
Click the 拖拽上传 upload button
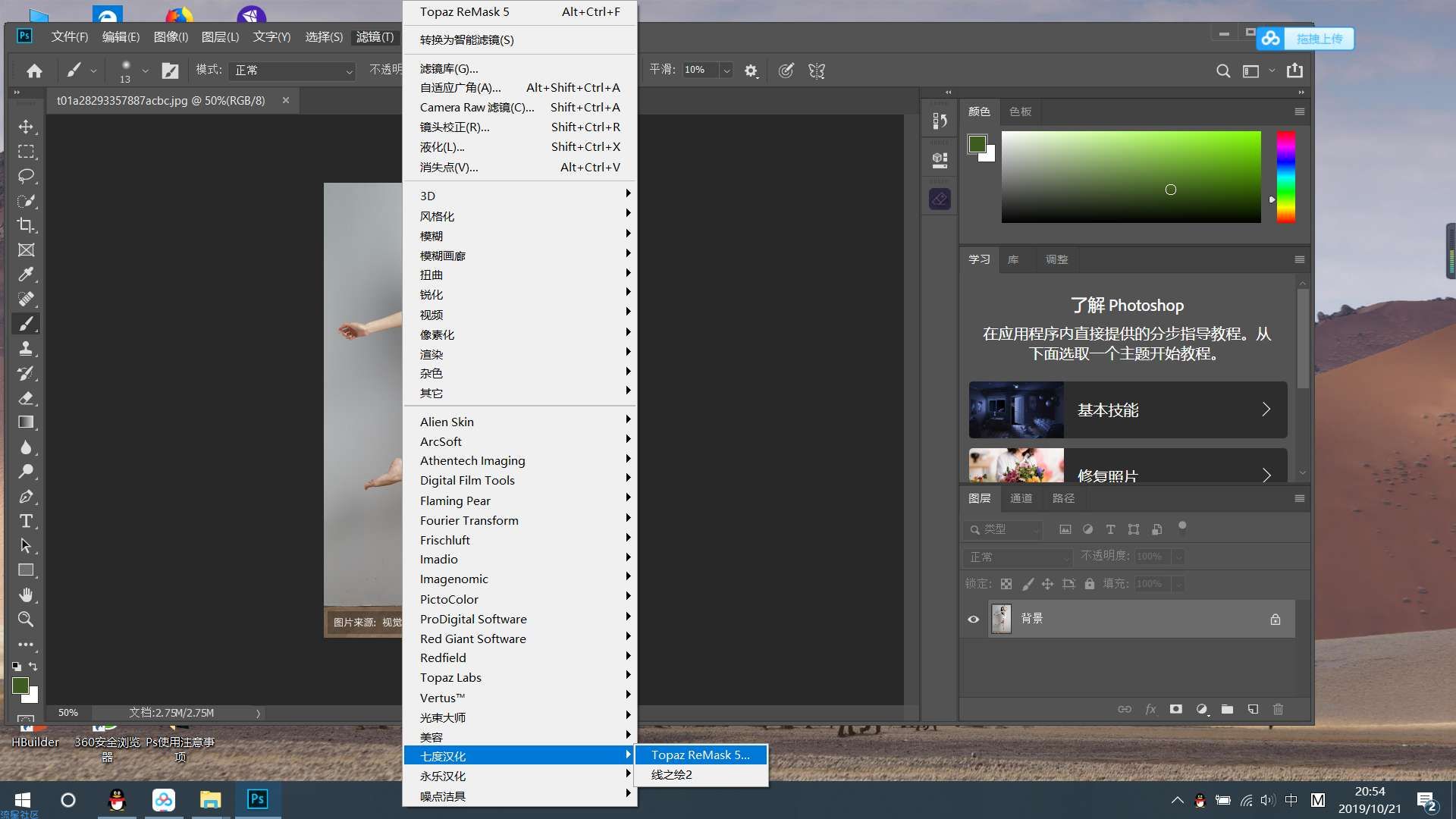point(1305,39)
